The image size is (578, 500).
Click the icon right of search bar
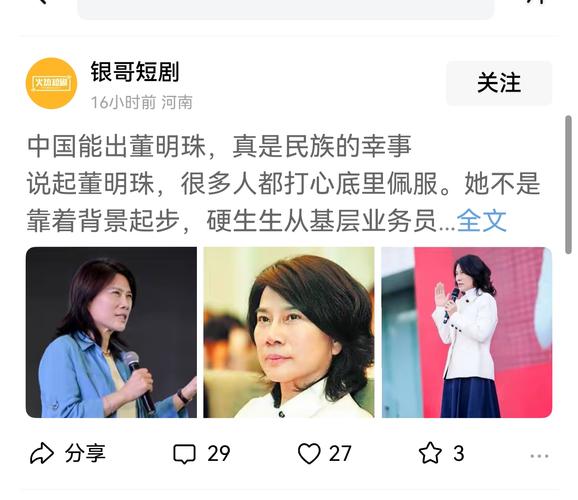(x=536, y=2)
